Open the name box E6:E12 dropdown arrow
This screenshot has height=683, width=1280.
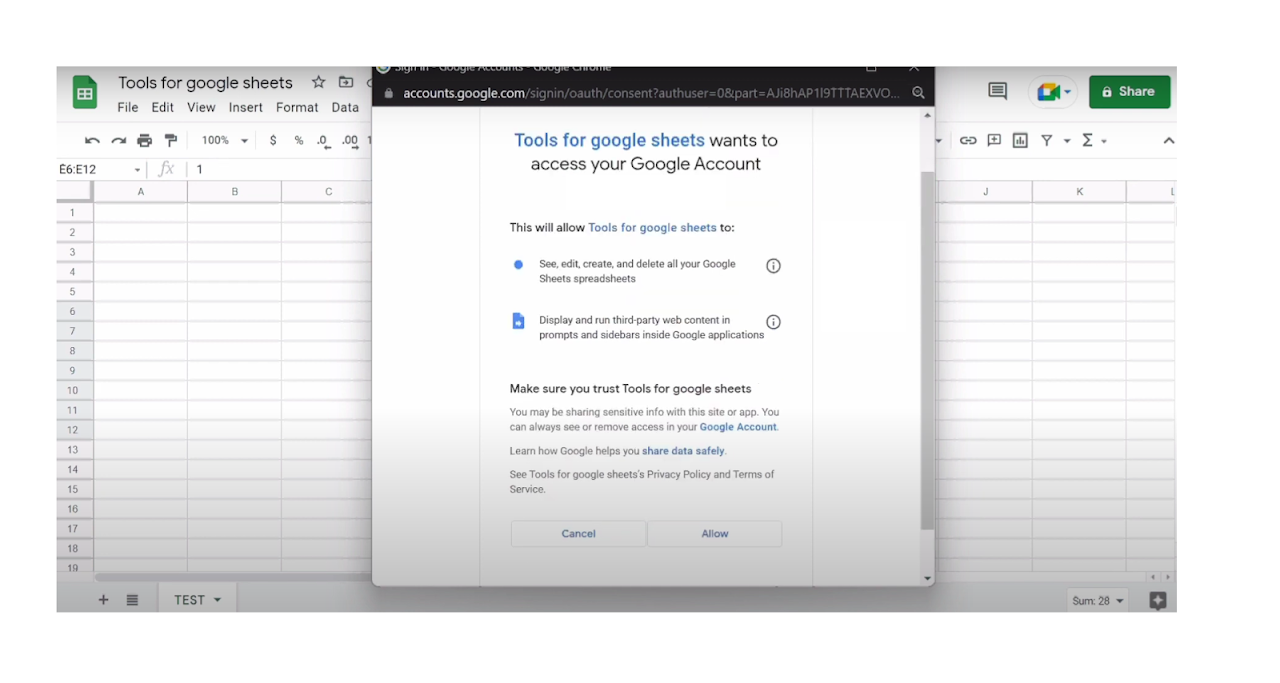(137, 170)
